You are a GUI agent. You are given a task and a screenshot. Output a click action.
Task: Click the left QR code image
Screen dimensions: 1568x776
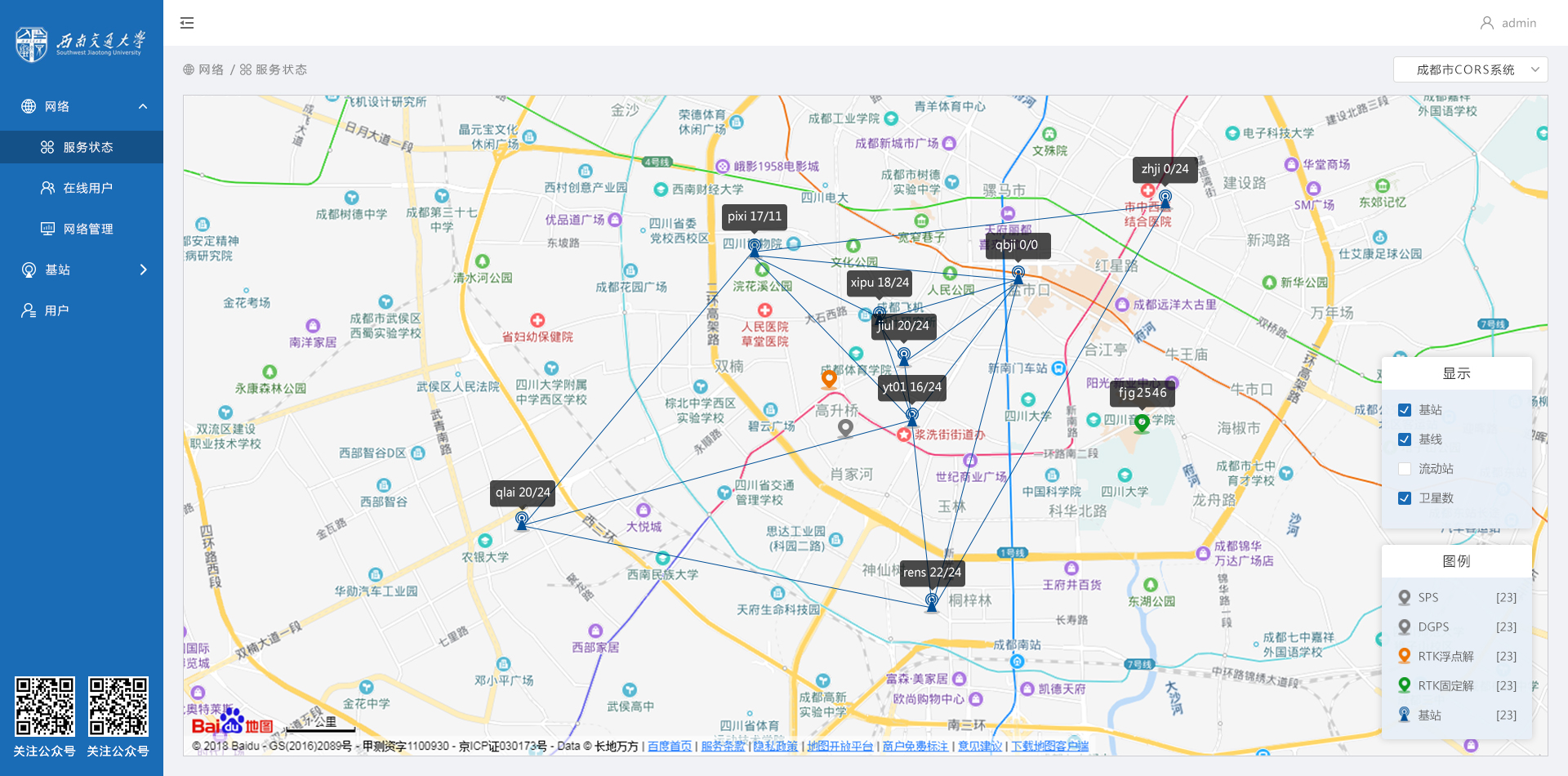point(45,706)
